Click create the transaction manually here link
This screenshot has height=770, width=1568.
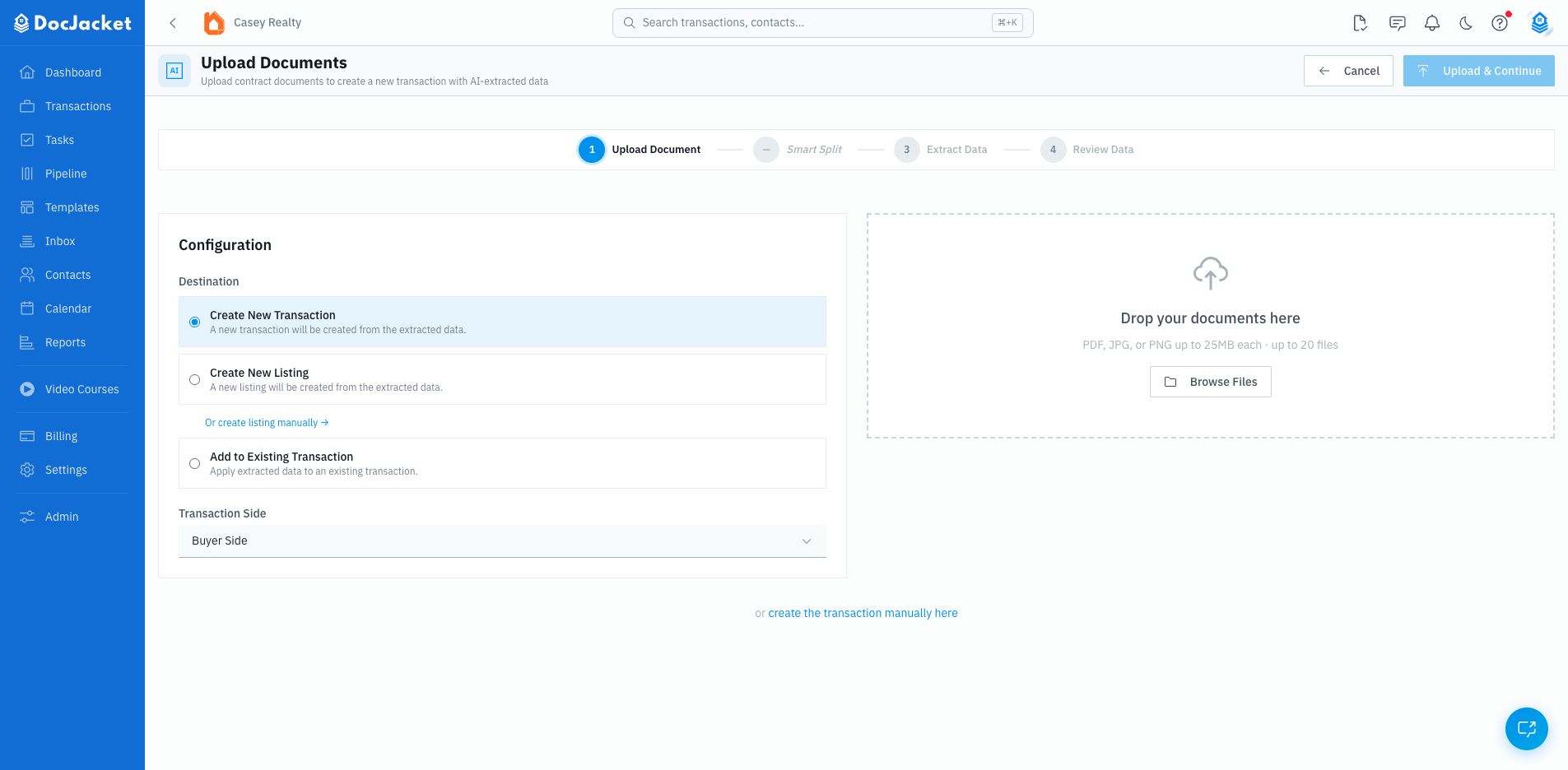(863, 613)
